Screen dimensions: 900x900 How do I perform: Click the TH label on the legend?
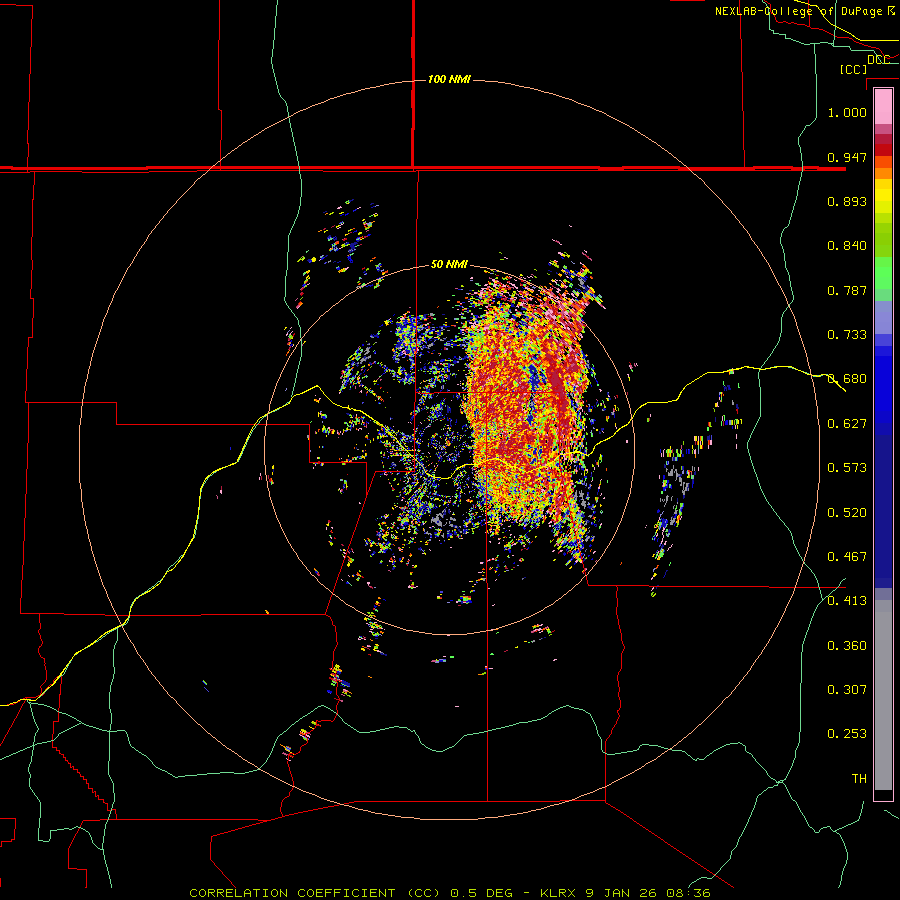pyautogui.click(x=859, y=779)
